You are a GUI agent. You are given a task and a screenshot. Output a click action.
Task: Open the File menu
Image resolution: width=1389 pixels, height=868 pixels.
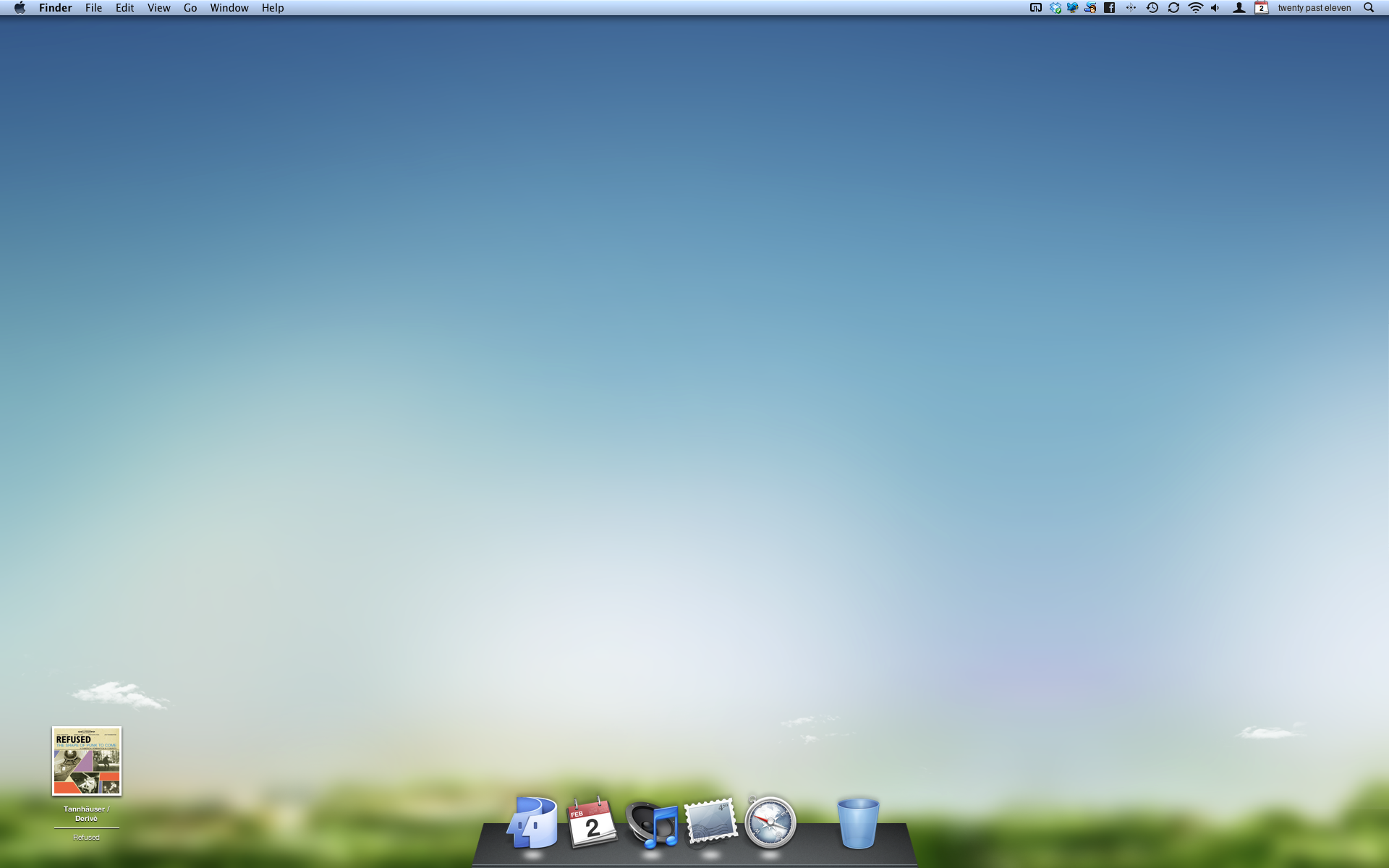[x=93, y=8]
